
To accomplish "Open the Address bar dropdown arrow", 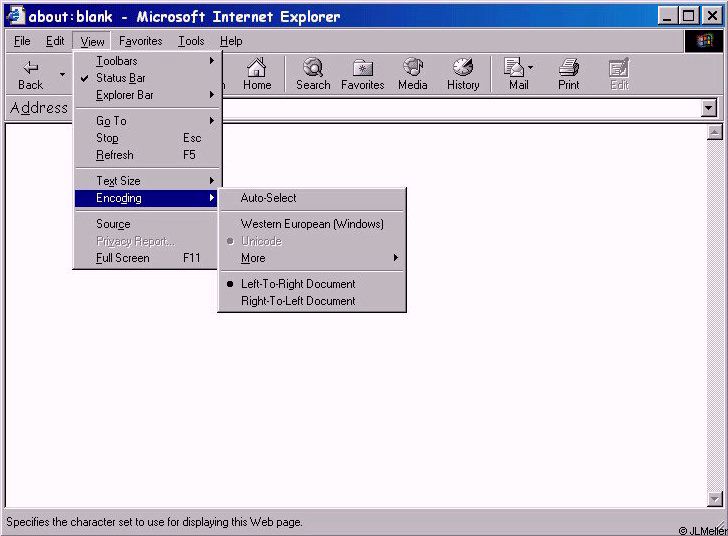I will (x=708, y=108).
